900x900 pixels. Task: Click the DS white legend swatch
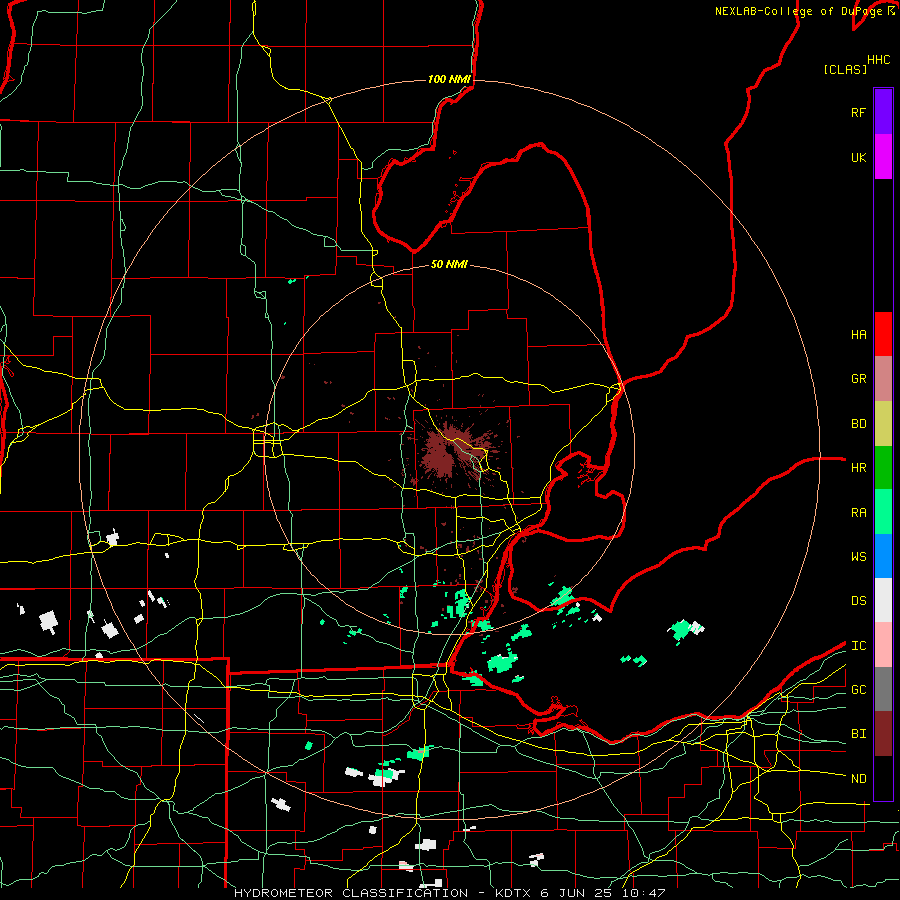click(883, 600)
